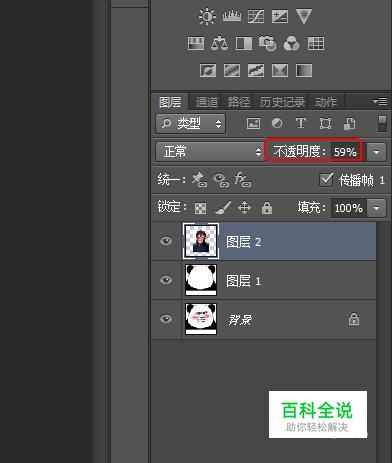Viewport: 392px width, 463px height.
Task: Lock transparent pixels of layer
Action: (x=200, y=208)
